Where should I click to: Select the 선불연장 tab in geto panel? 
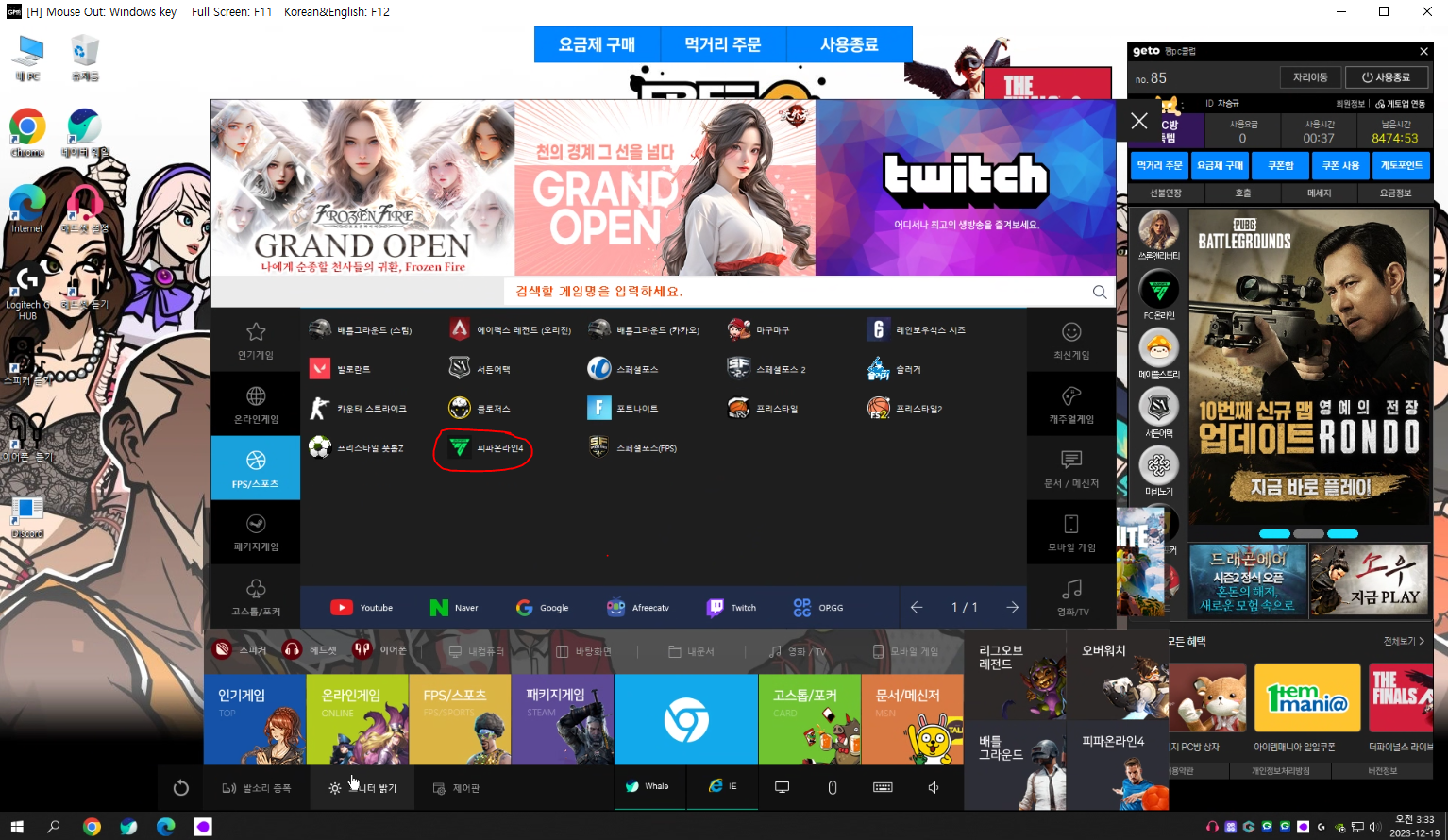click(1166, 193)
